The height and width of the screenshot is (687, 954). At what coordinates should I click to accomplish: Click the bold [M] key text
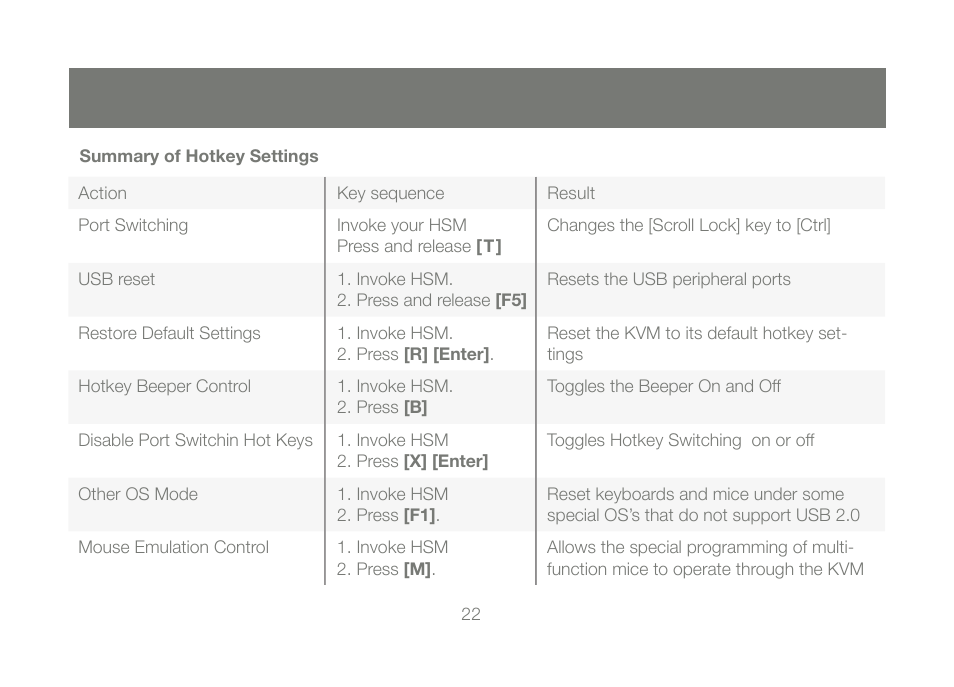pyautogui.click(x=417, y=570)
